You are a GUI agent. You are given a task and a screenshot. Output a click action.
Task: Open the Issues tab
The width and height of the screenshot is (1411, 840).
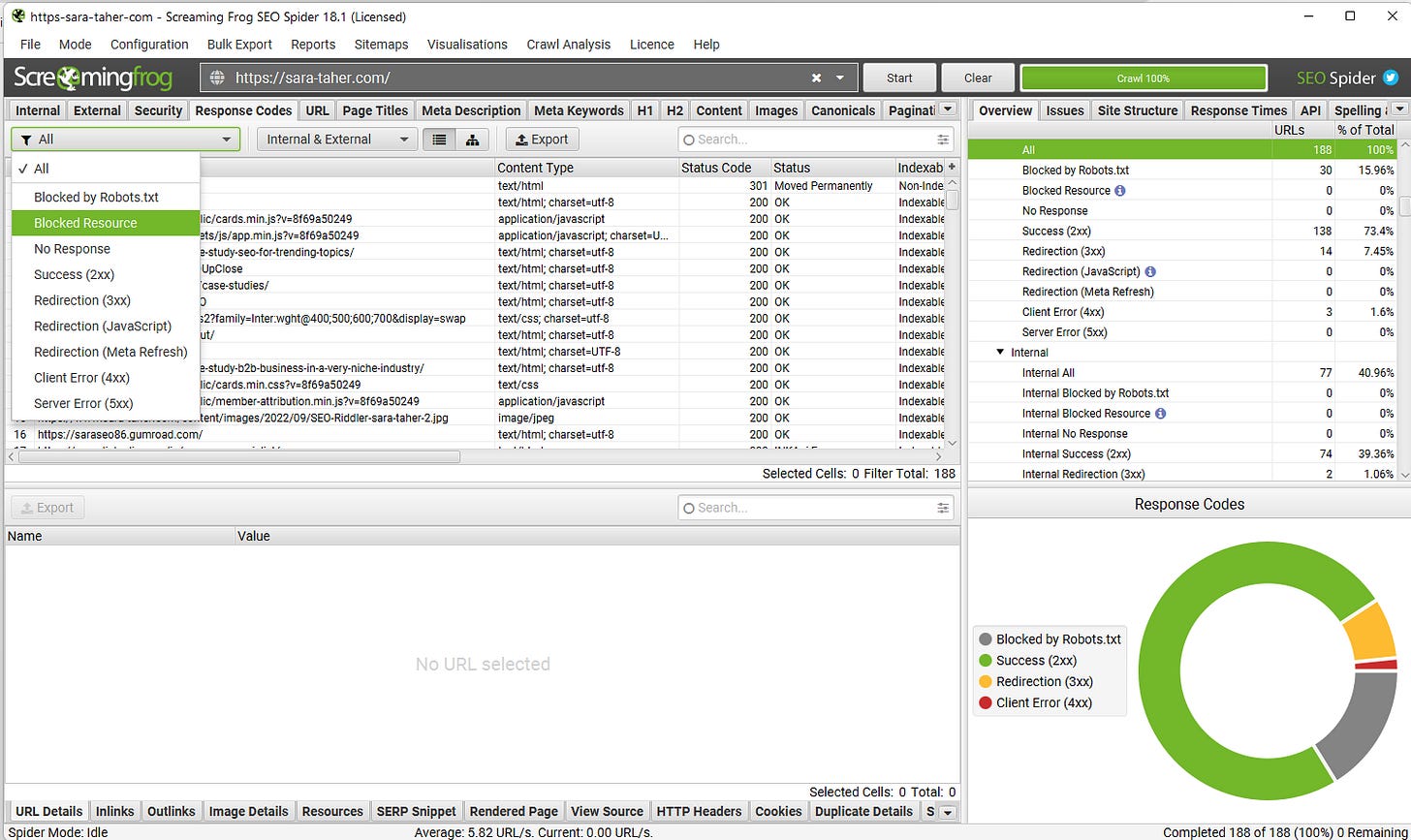[1064, 110]
